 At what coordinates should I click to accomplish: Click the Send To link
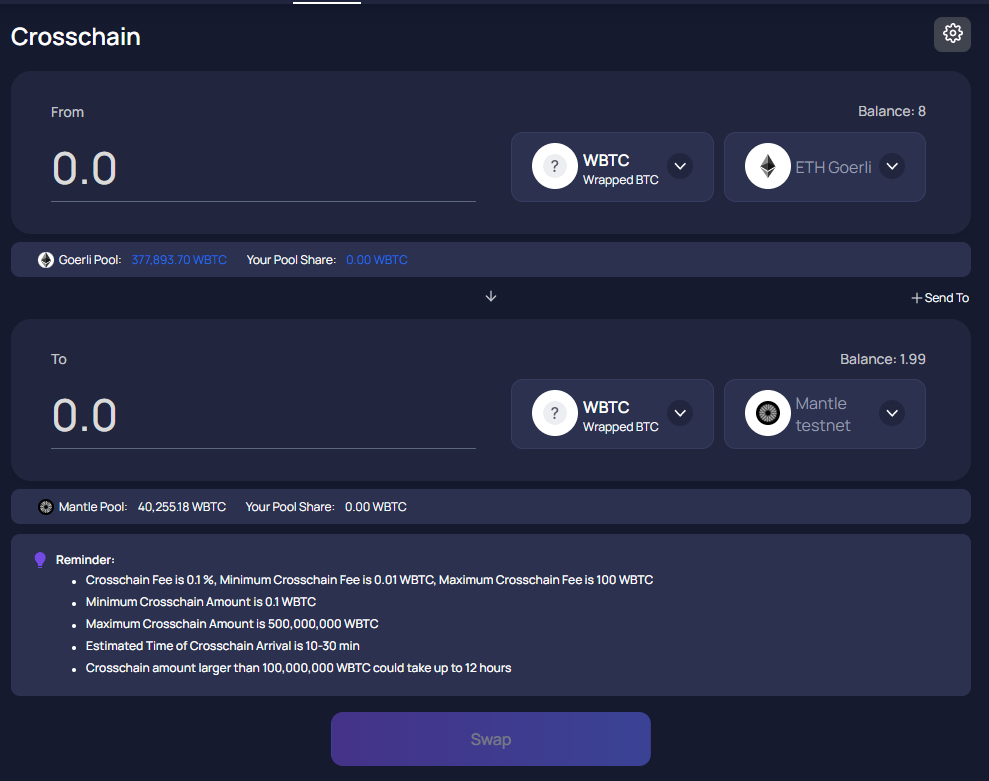pos(947,298)
